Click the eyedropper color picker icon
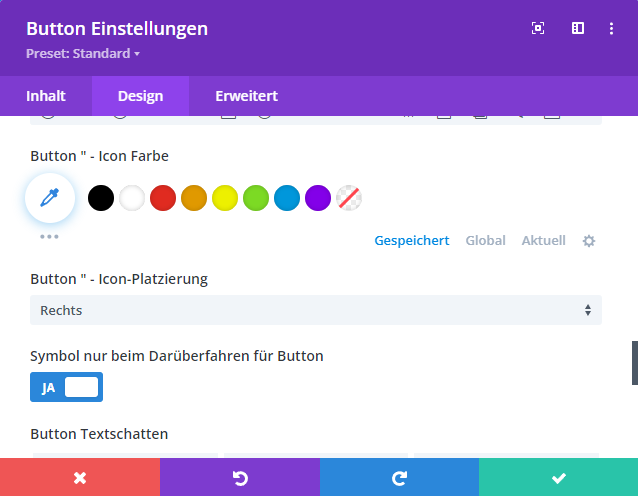Viewport: 638px width, 496px height. click(50, 198)
